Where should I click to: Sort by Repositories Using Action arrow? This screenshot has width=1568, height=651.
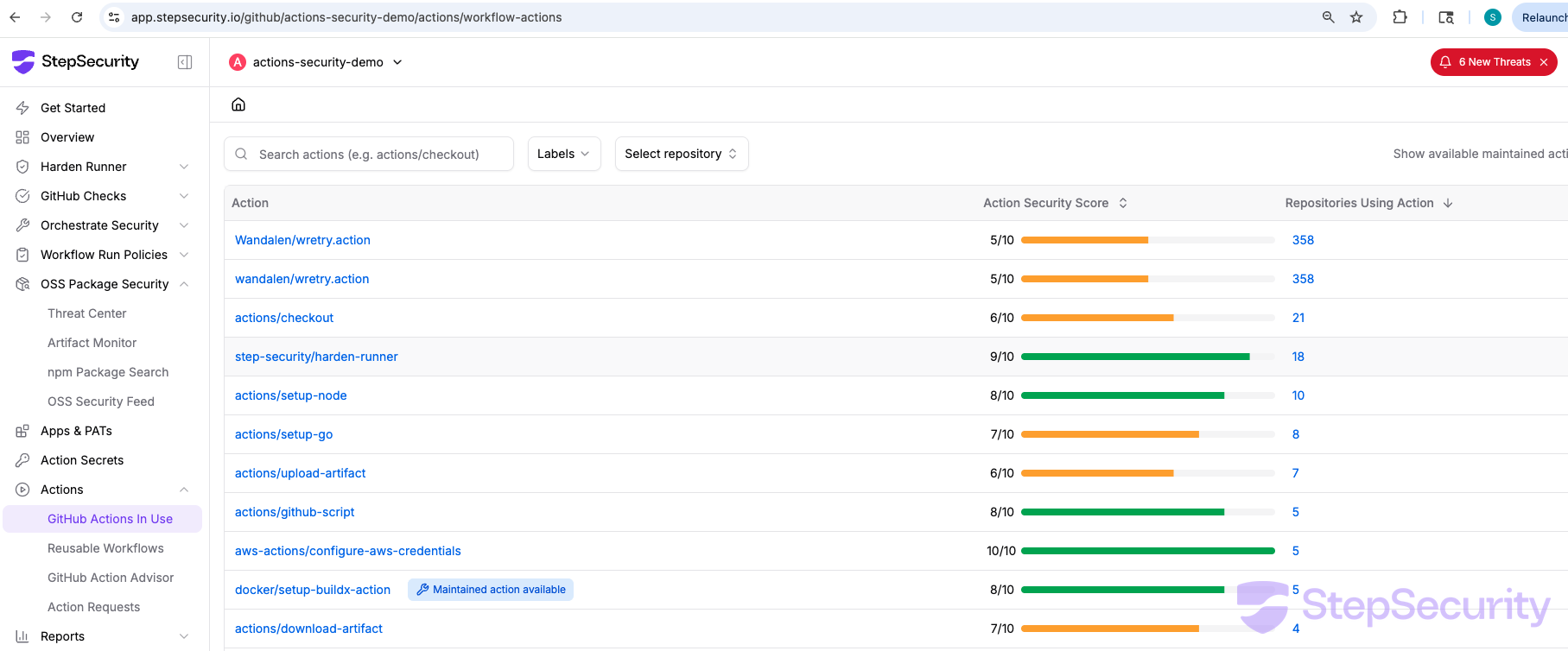[1448, 203]
